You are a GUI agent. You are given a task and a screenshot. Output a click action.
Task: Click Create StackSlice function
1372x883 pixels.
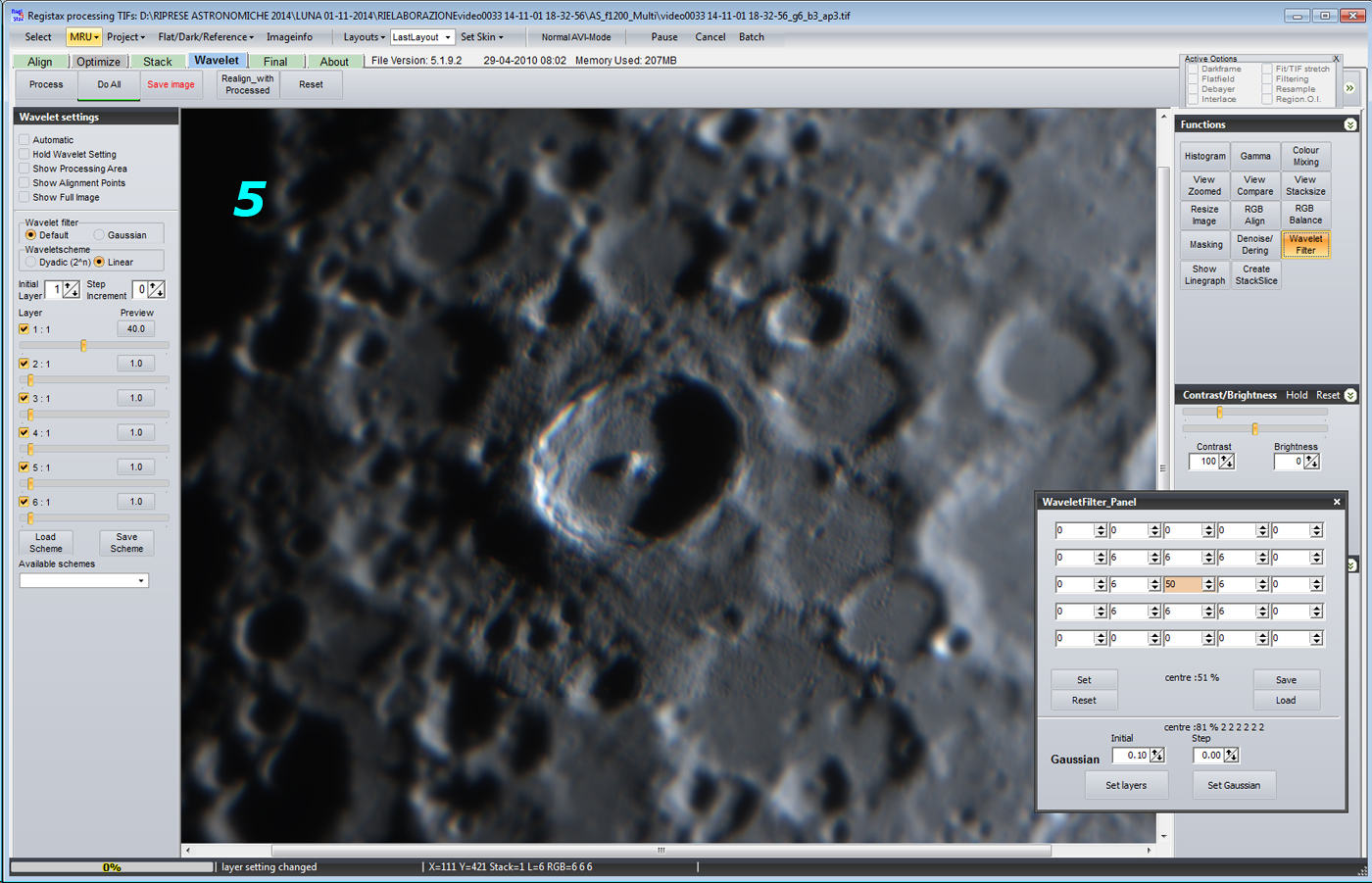click(x=1256, y=275)
